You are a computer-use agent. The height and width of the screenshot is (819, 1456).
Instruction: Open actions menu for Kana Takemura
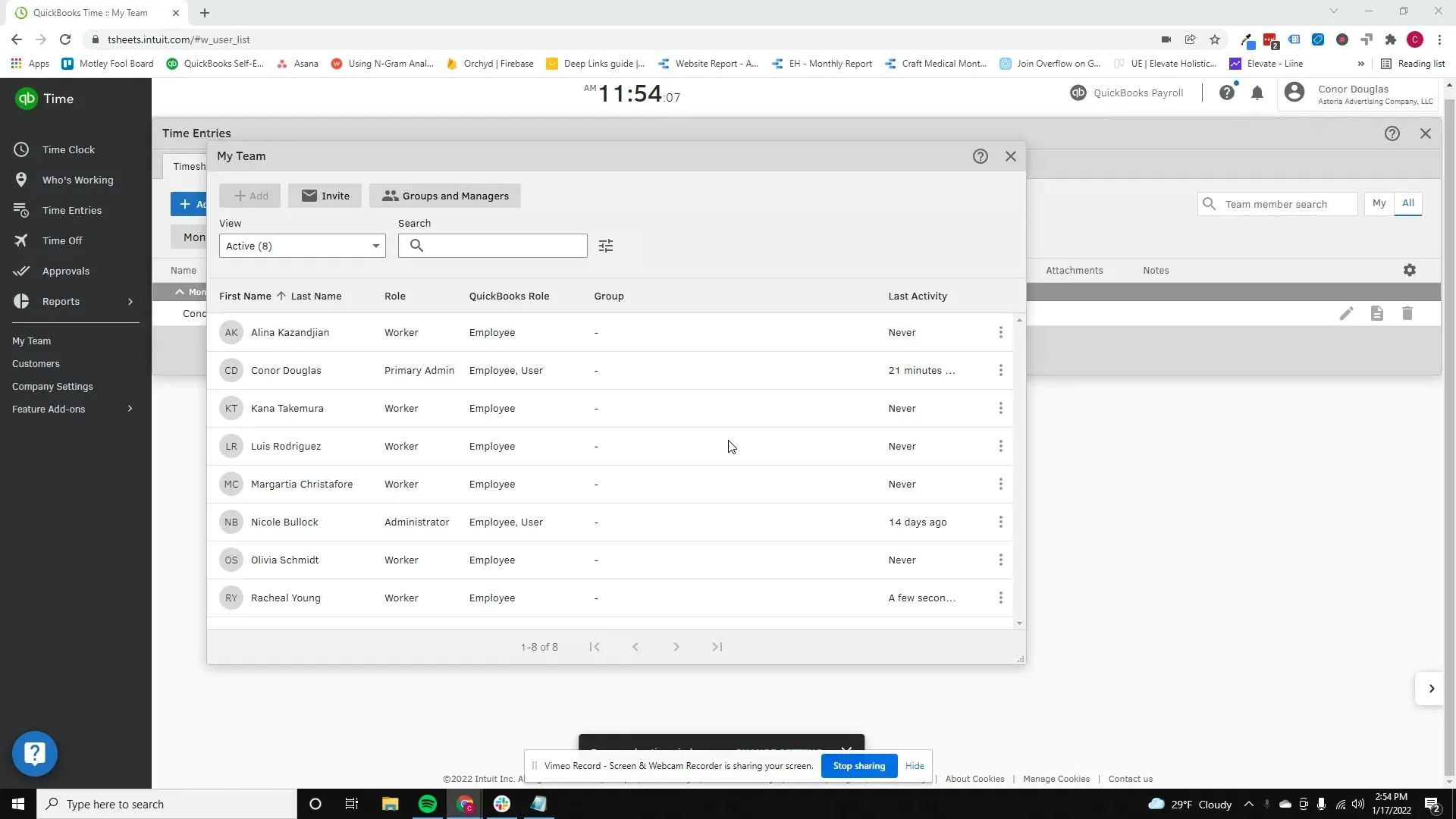1001,408
